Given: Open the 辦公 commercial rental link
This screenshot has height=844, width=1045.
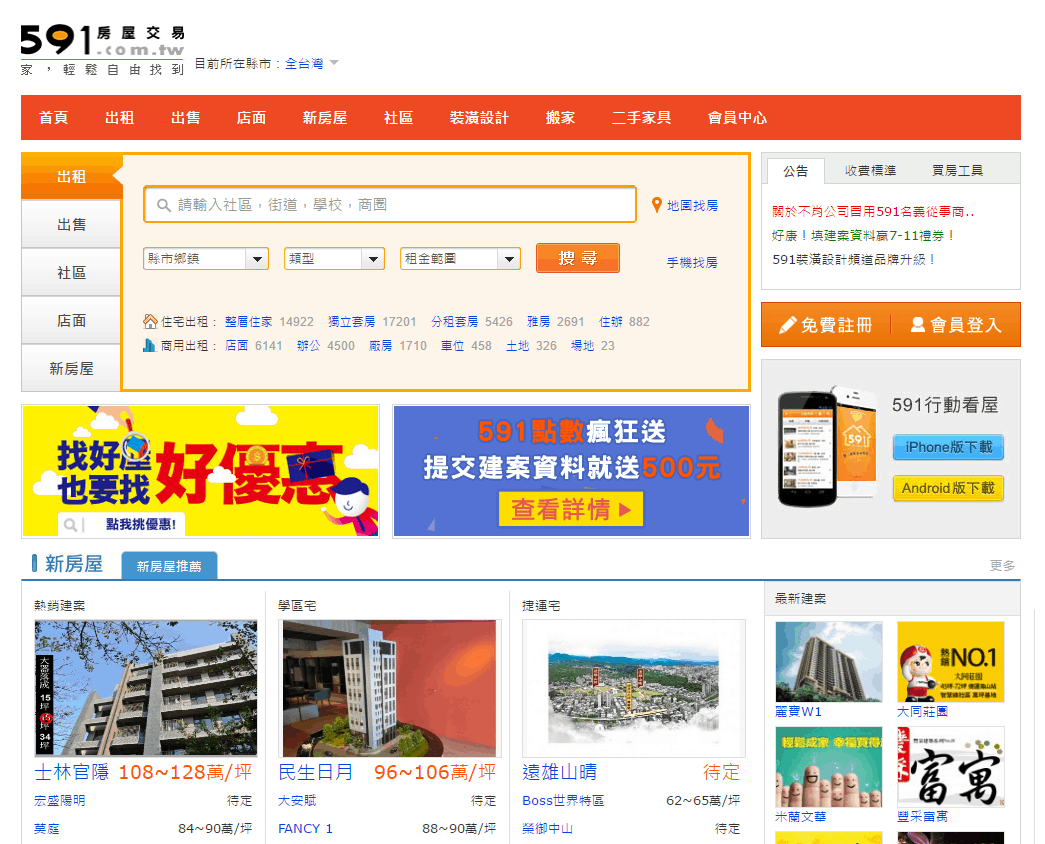Looking at the screenshot, I should (309, 345).
